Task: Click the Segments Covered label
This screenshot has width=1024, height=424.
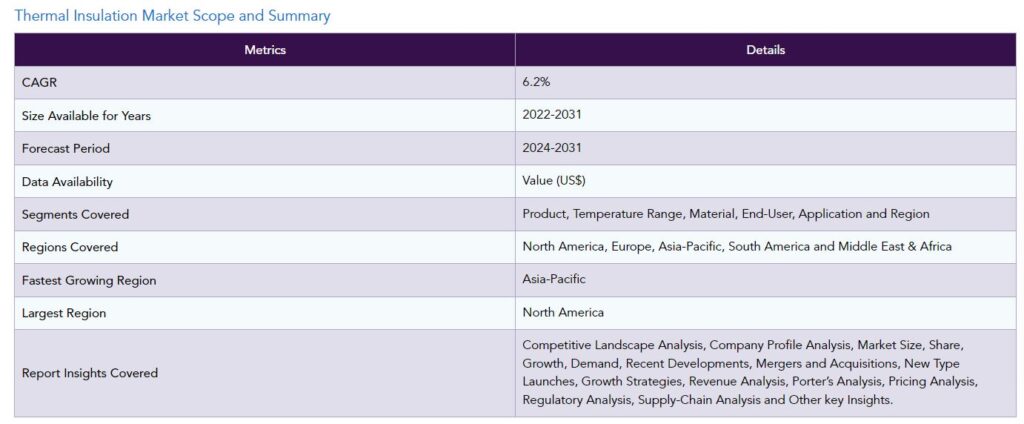Action: (x=75, y=214)
